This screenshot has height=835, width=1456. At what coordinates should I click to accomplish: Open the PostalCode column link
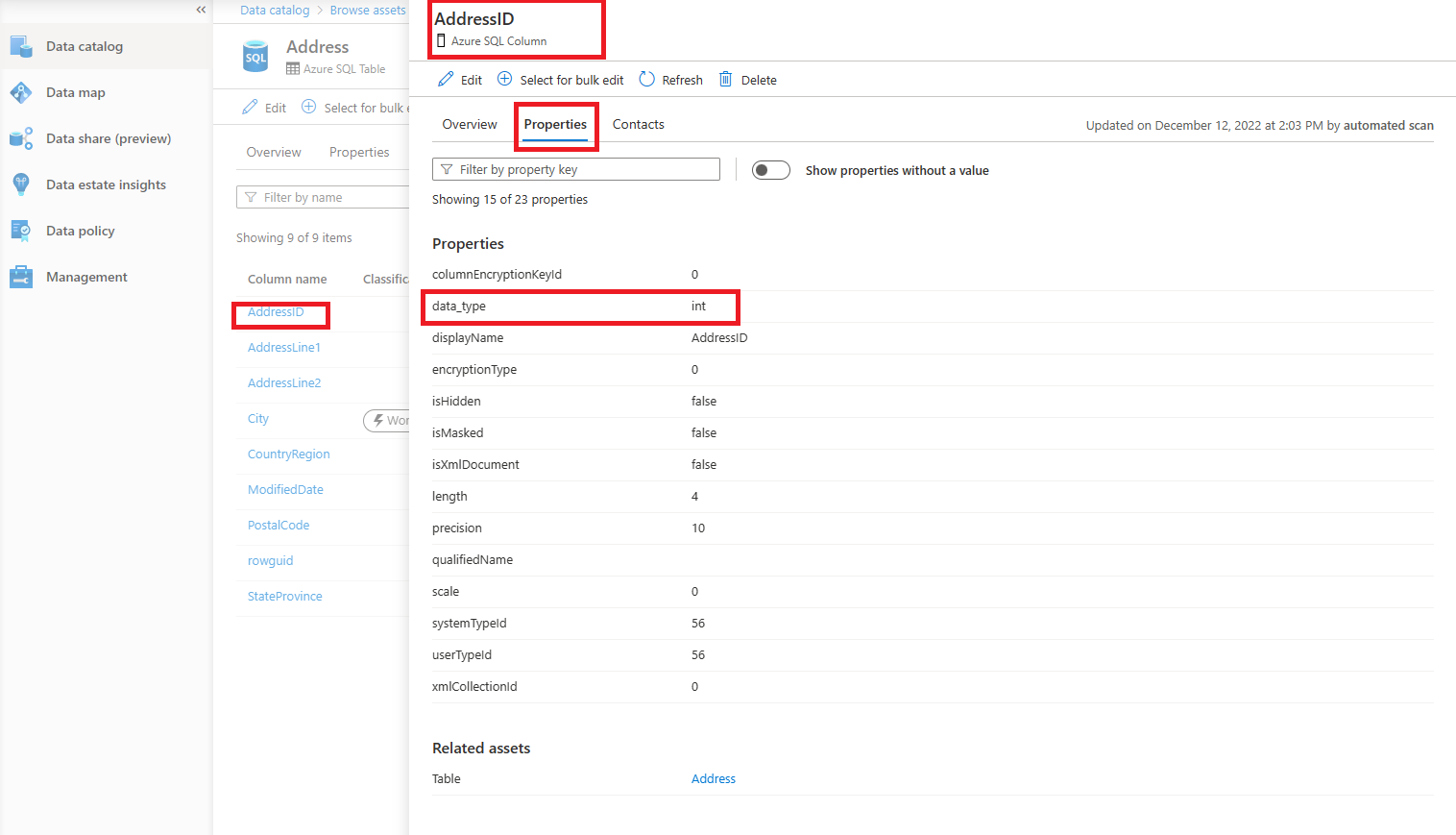[279, 526]
